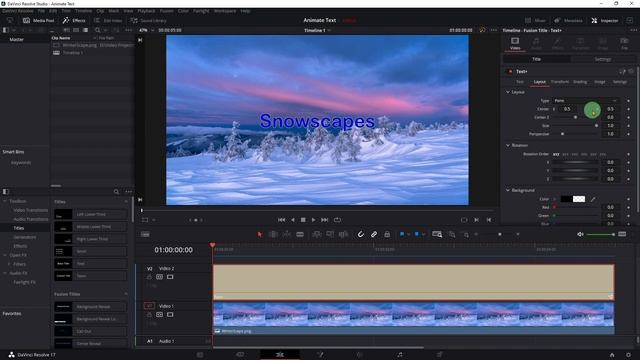Viewport: 640px width, 360px height.
Task: Open the layout Type dropdown
Action: pos(585,100)
